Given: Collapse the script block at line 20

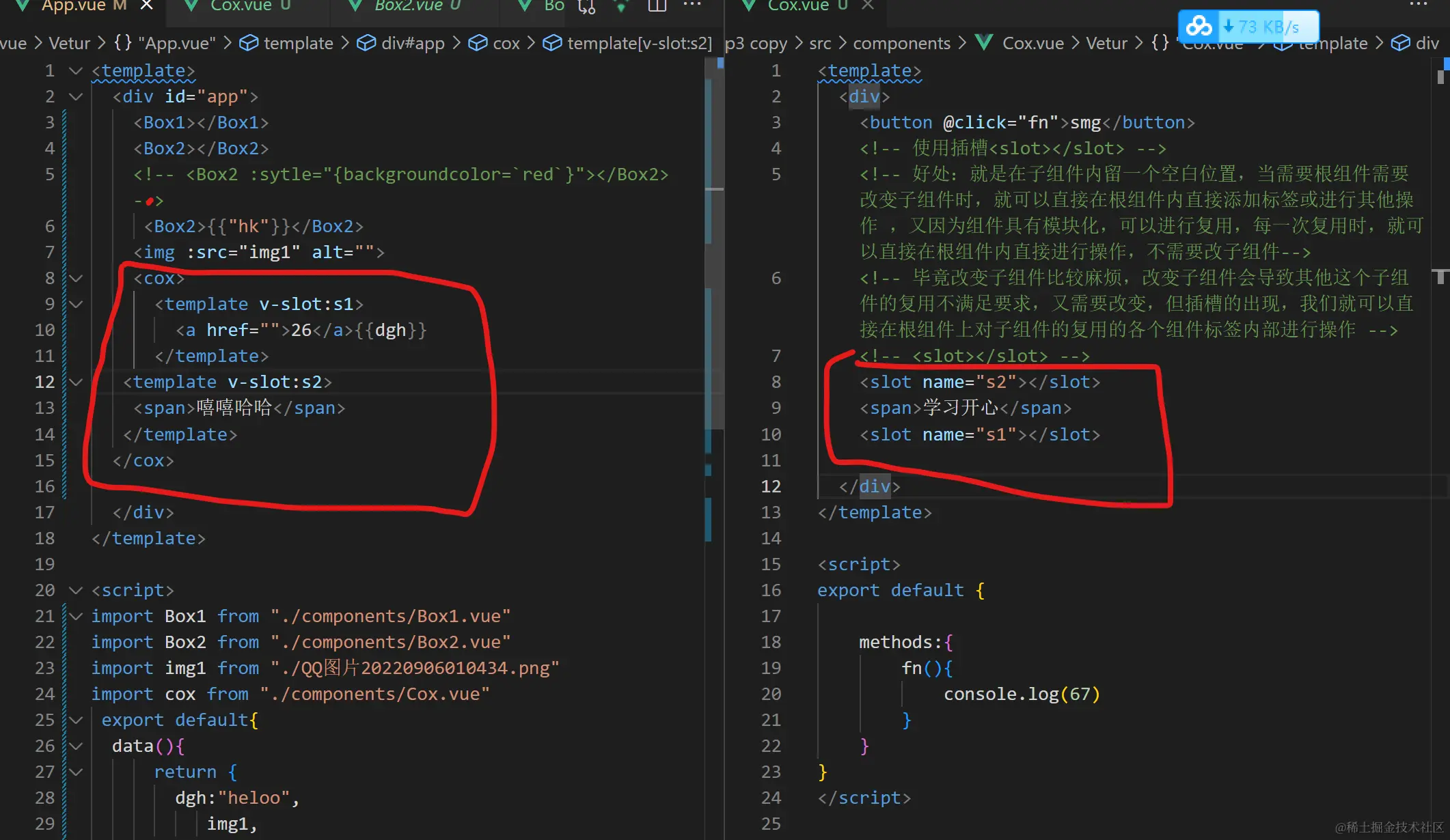Looking at the screenshot, I should pos(76,590).
